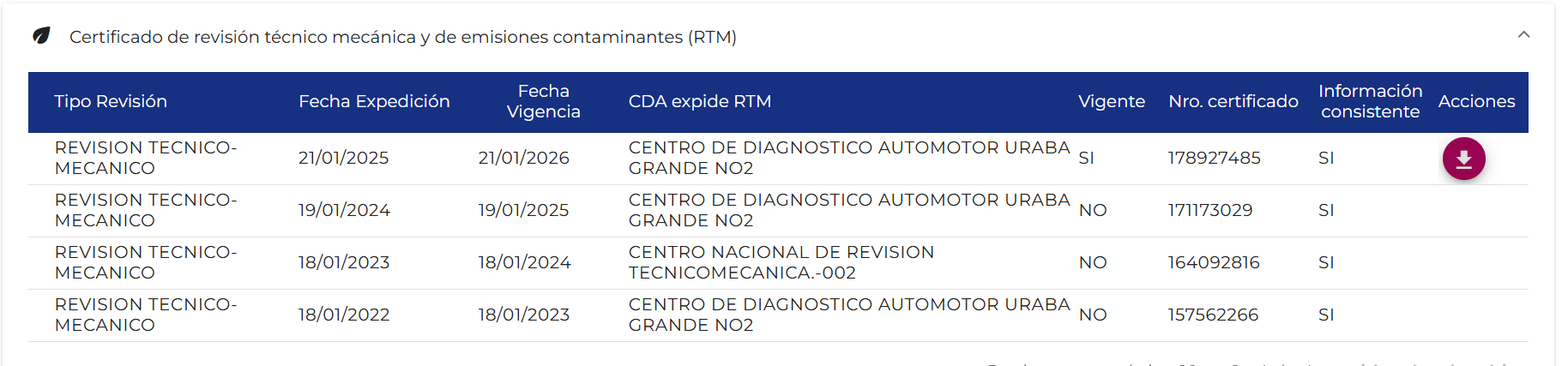The width and height of the screenshot is (1568, 366).
Task: Click the Nro. certificado column header
Action: click(x=1233, y=101)
